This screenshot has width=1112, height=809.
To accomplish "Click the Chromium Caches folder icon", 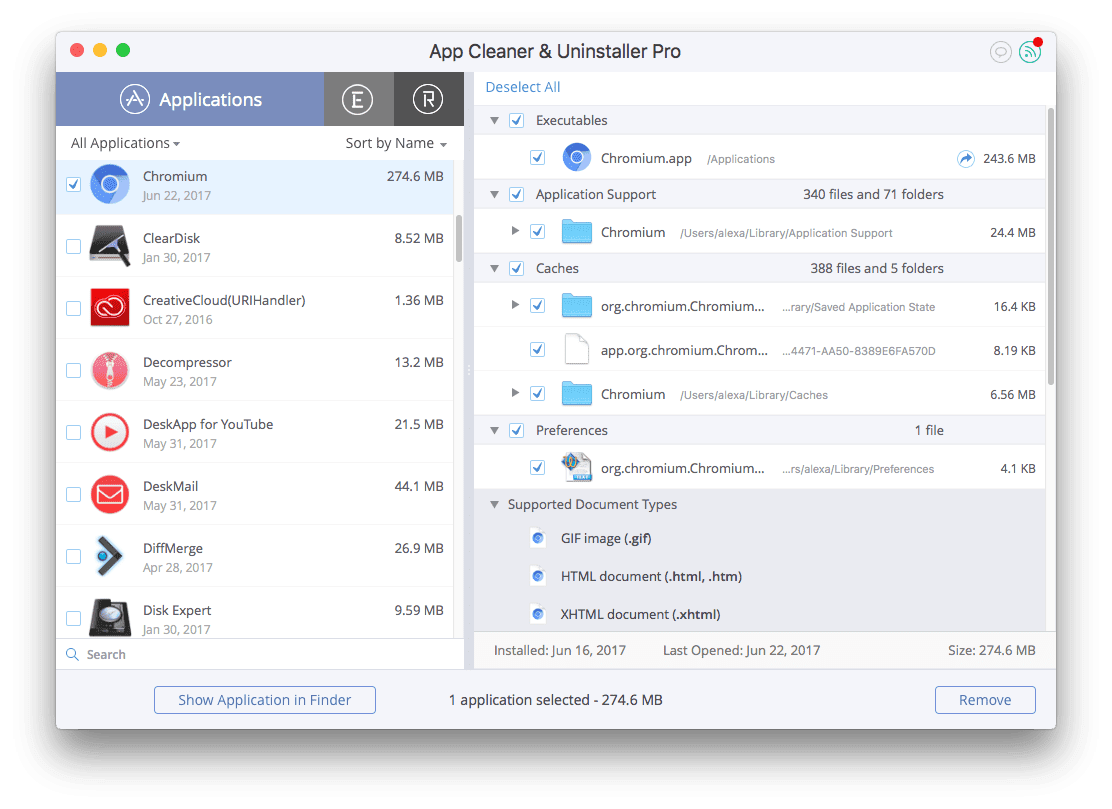I will pyautogui.click(x=577, y=394).
